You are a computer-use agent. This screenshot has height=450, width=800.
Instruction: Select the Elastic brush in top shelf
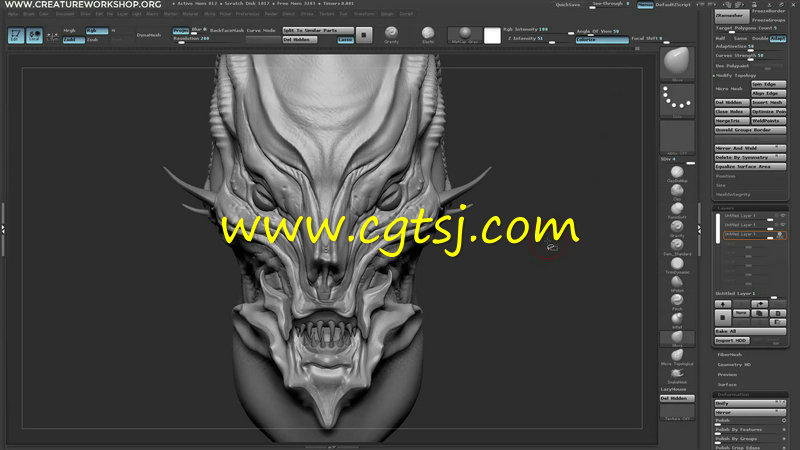click(428, 35)
